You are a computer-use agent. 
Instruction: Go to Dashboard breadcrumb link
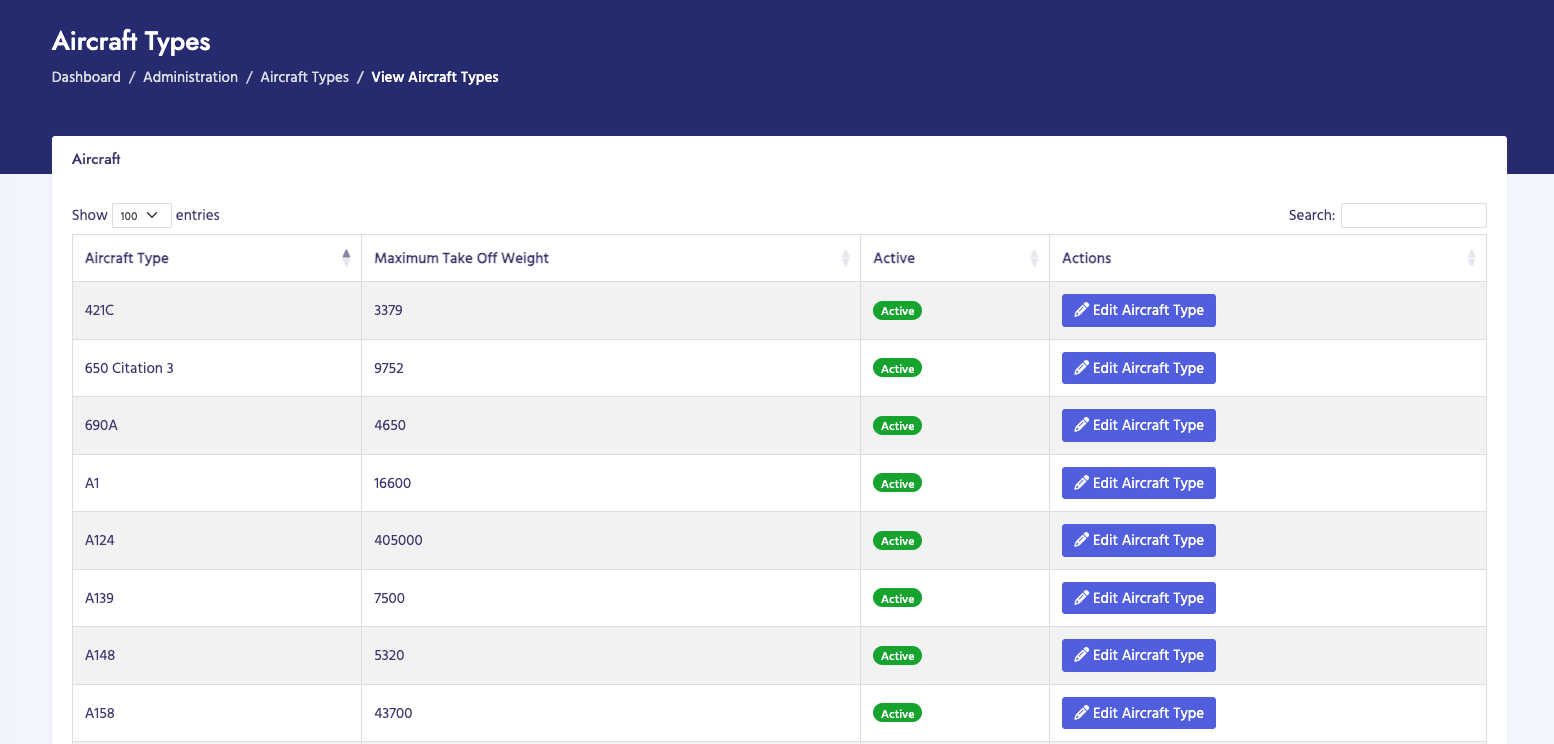[x=86, y=77]
